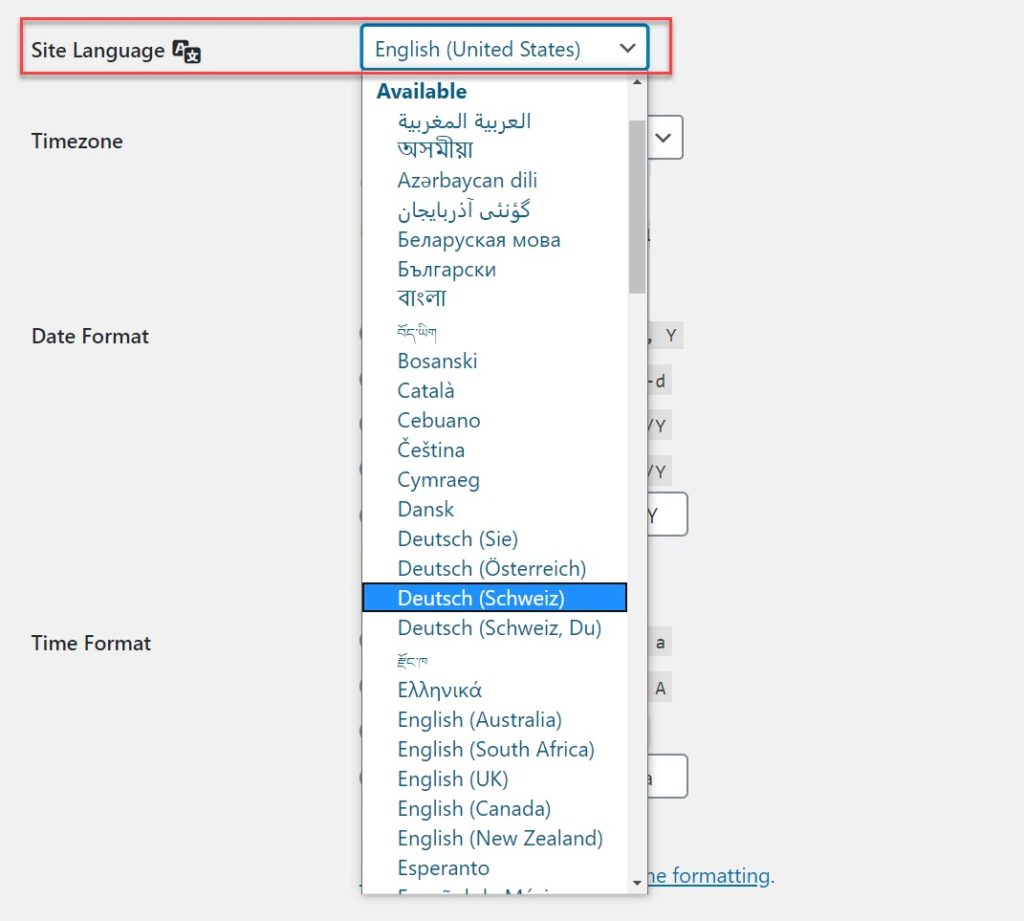The height and width of the screenshot is (921, 1024).
Task: Click the language list scrollbar thumb
Action: tap(637, 205)
